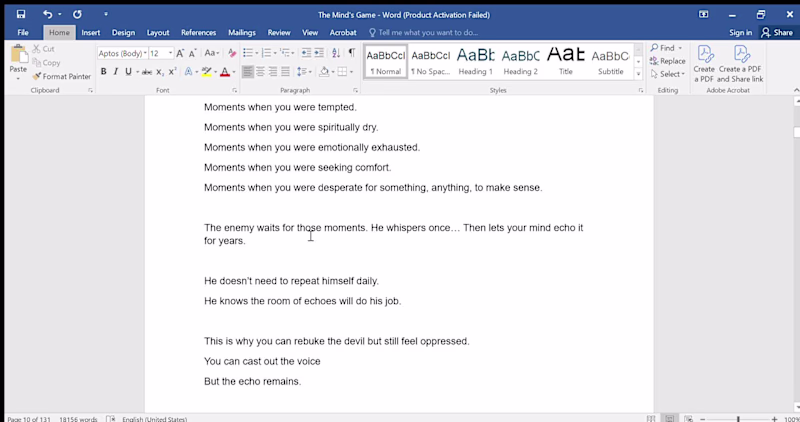Open Line and Paragraph Spacing

pyautogui.click(x=302, y=71)
